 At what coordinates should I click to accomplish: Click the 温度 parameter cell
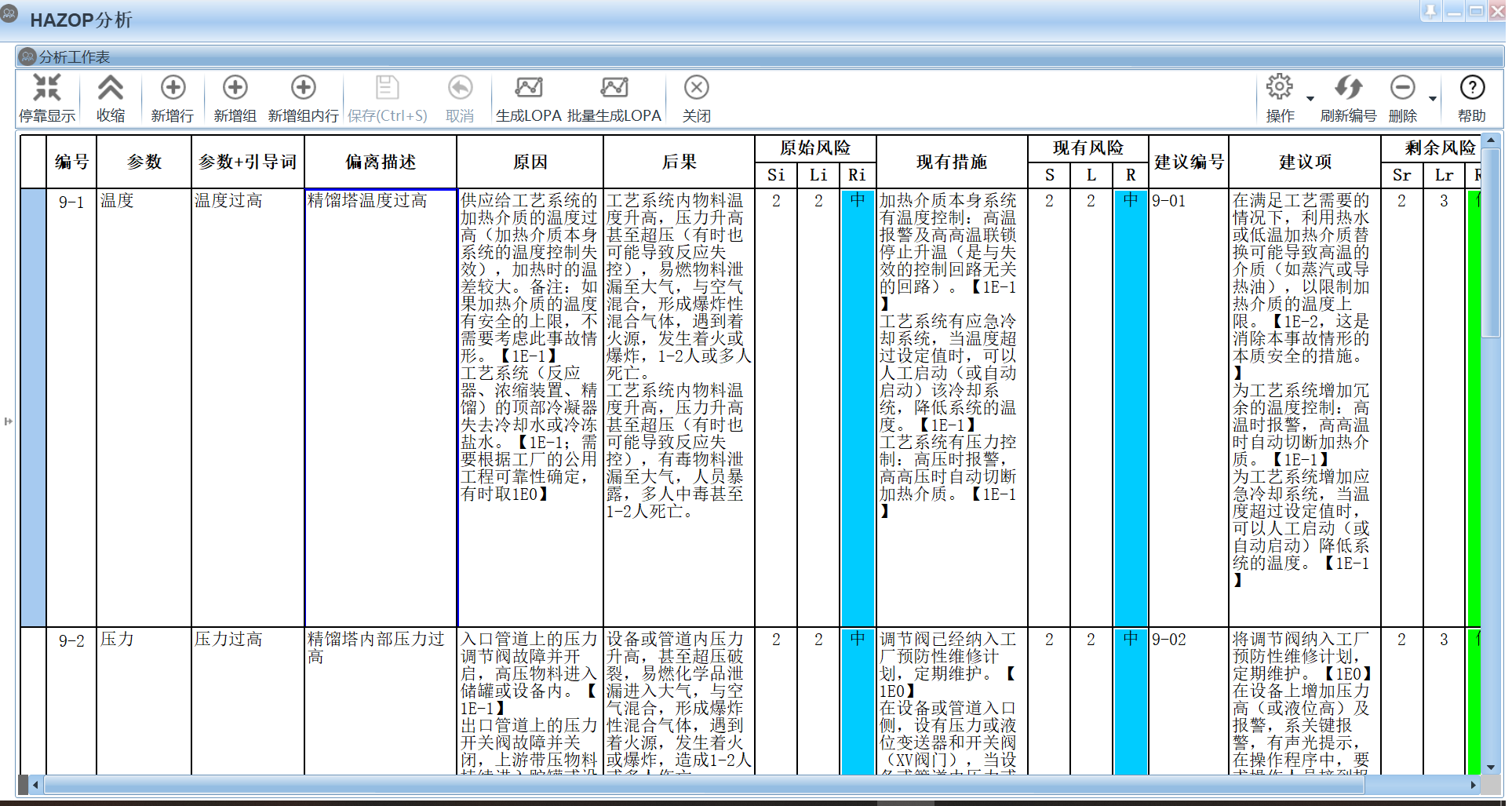144,407
